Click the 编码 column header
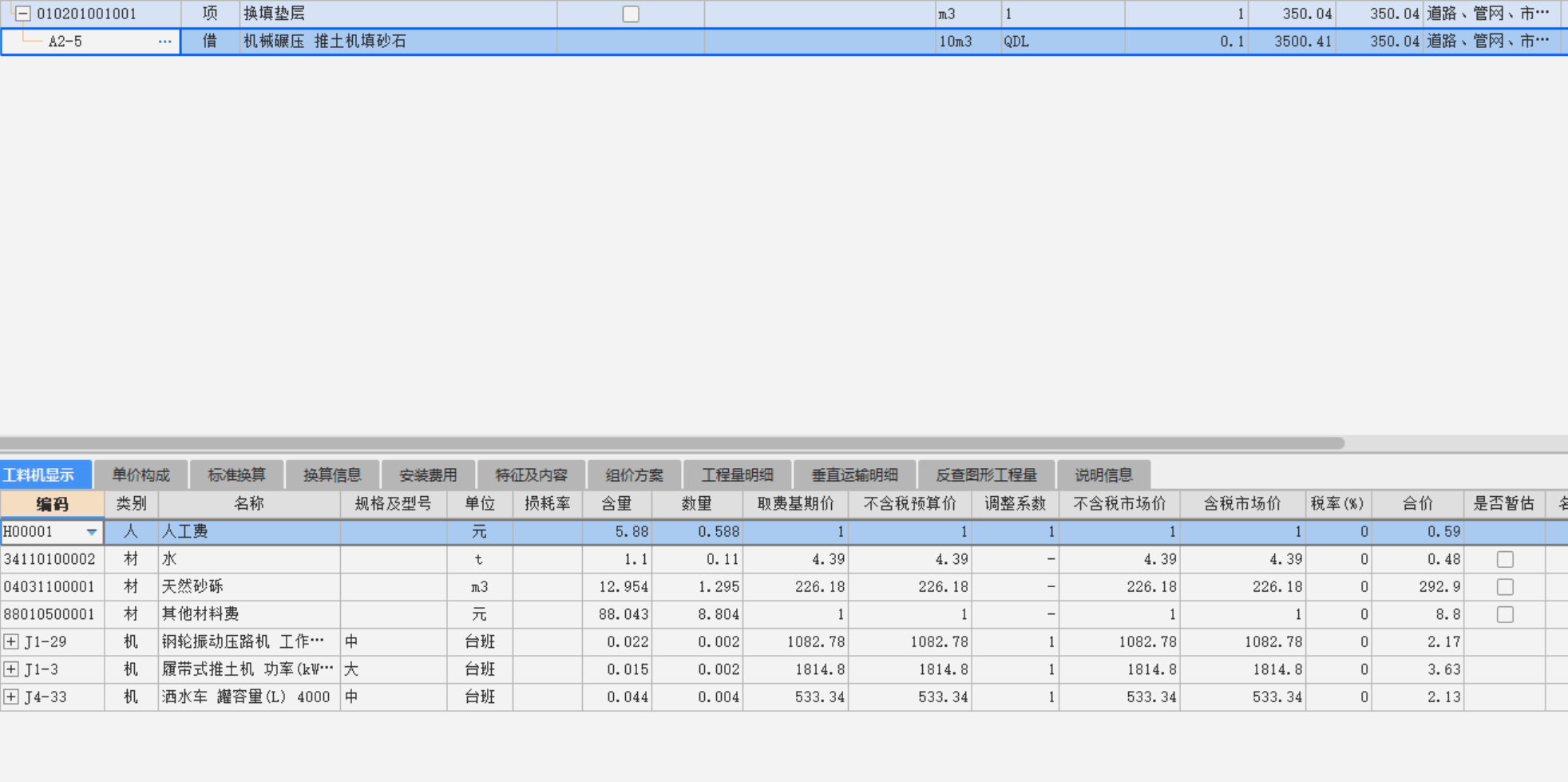The width and height of the screenshot is (1568, 782). 52,504
